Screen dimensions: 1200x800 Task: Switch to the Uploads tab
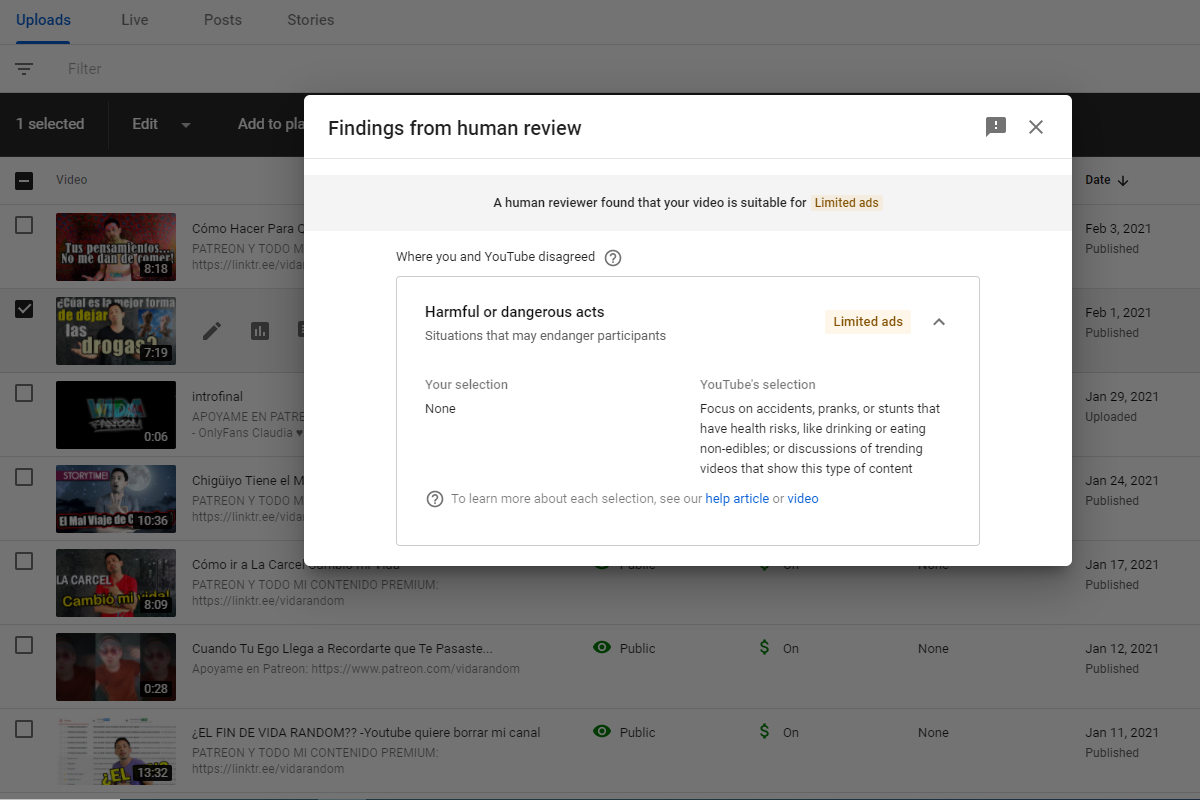click(x=43, y=20)
